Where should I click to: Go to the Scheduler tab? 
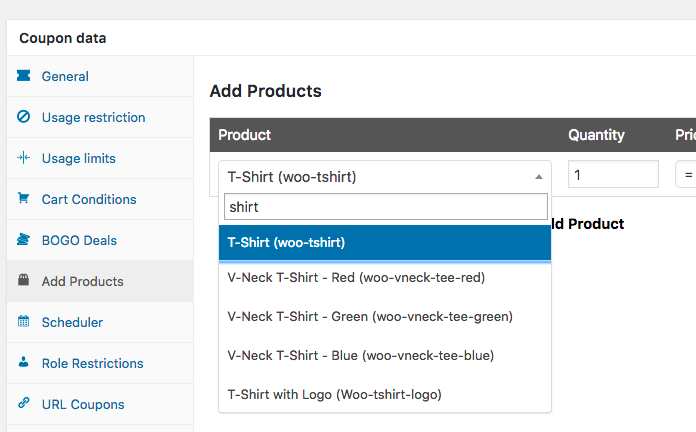[x=72, y=322]
